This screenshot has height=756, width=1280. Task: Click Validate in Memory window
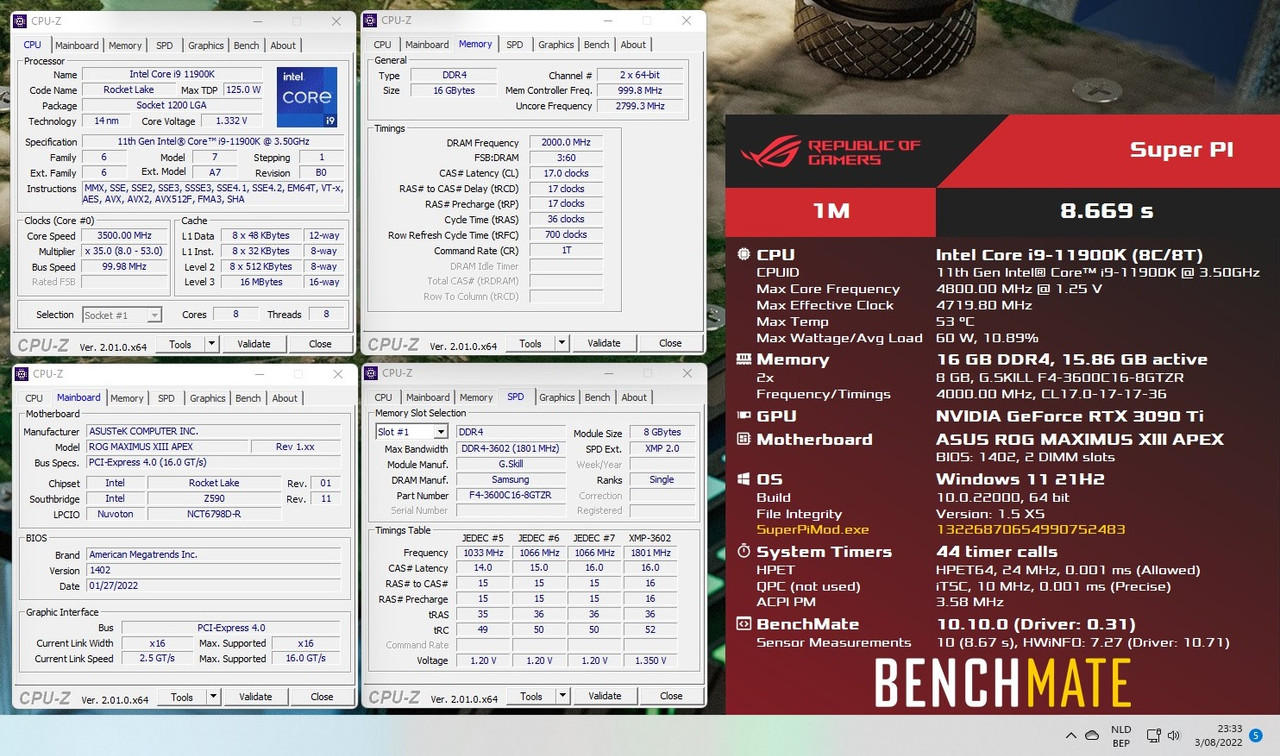pyautogui.click(x=604, y=343)
